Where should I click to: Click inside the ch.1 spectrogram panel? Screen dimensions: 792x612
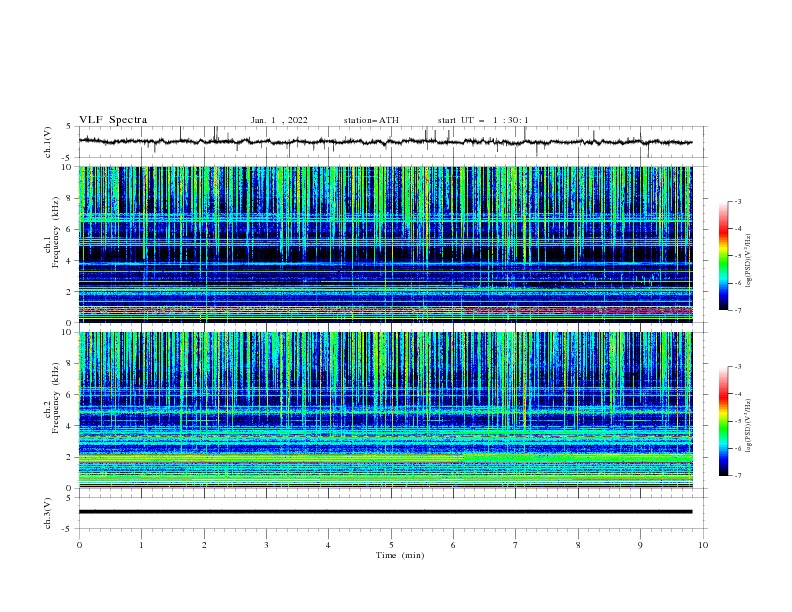(385, 244)
